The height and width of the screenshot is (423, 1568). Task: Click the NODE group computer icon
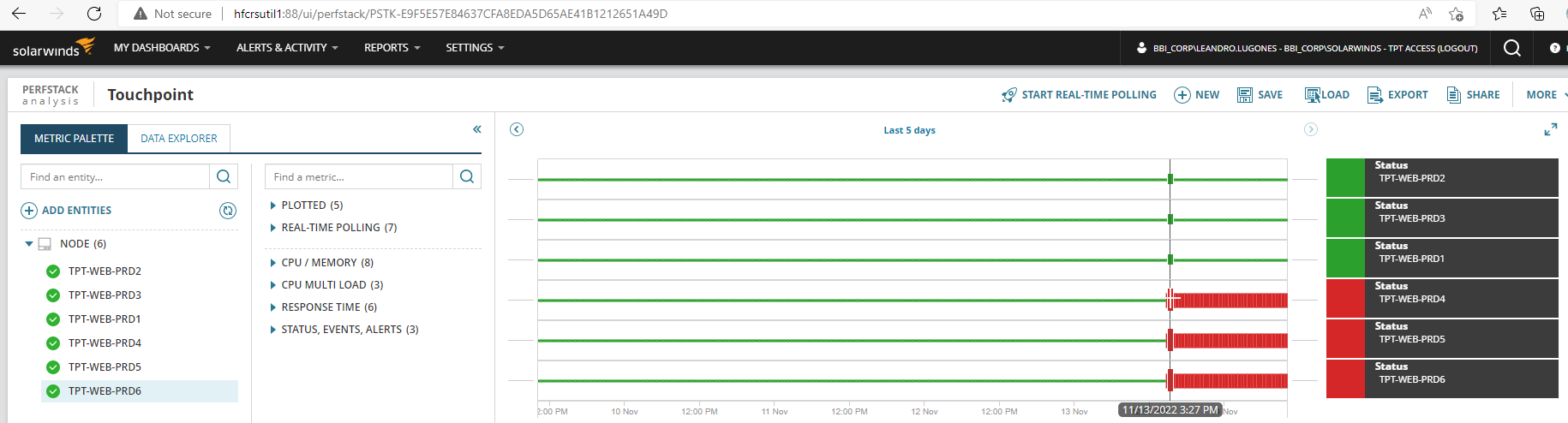[45, 244]
